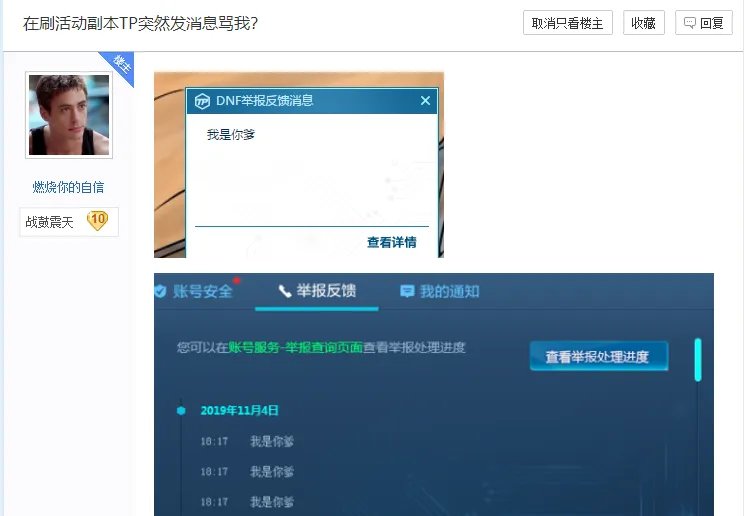The image size is (744, 516).
Task: Open the profile of 燃烧你的自信
Action: (68, 187)
